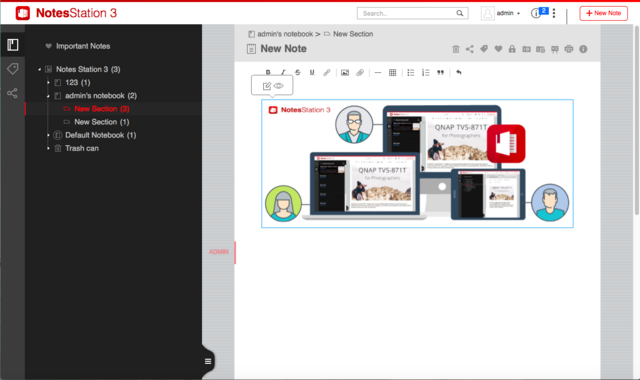Image resolution: width=640 pixels, height=380 pixels.
Task: Click the search magnifier icon
Action: point(460,13)
